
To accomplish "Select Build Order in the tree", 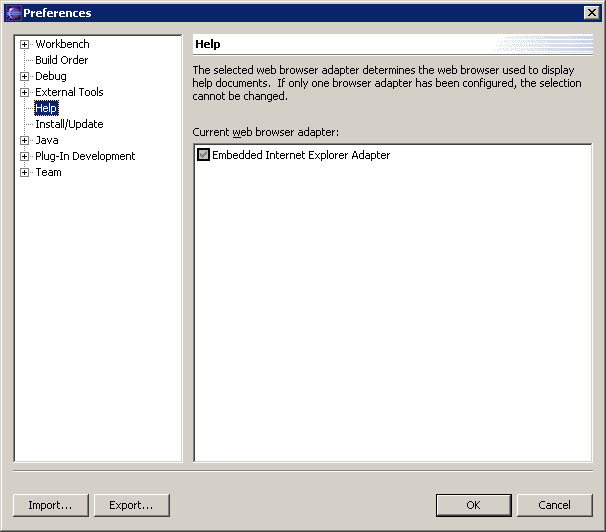I will coord(61,60).
